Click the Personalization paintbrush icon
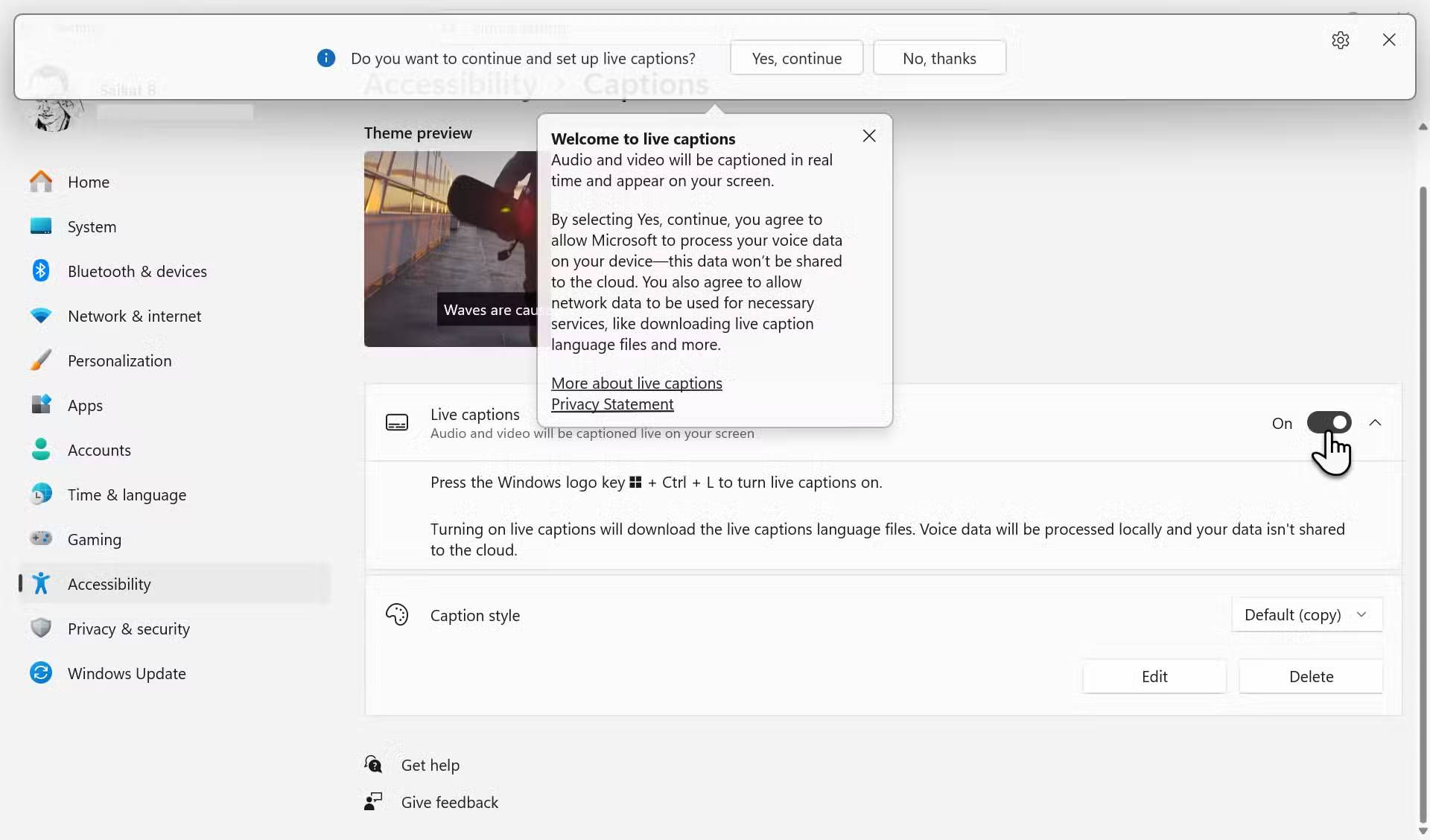This screenshot has height=840, width=1430. pos(41,360)
